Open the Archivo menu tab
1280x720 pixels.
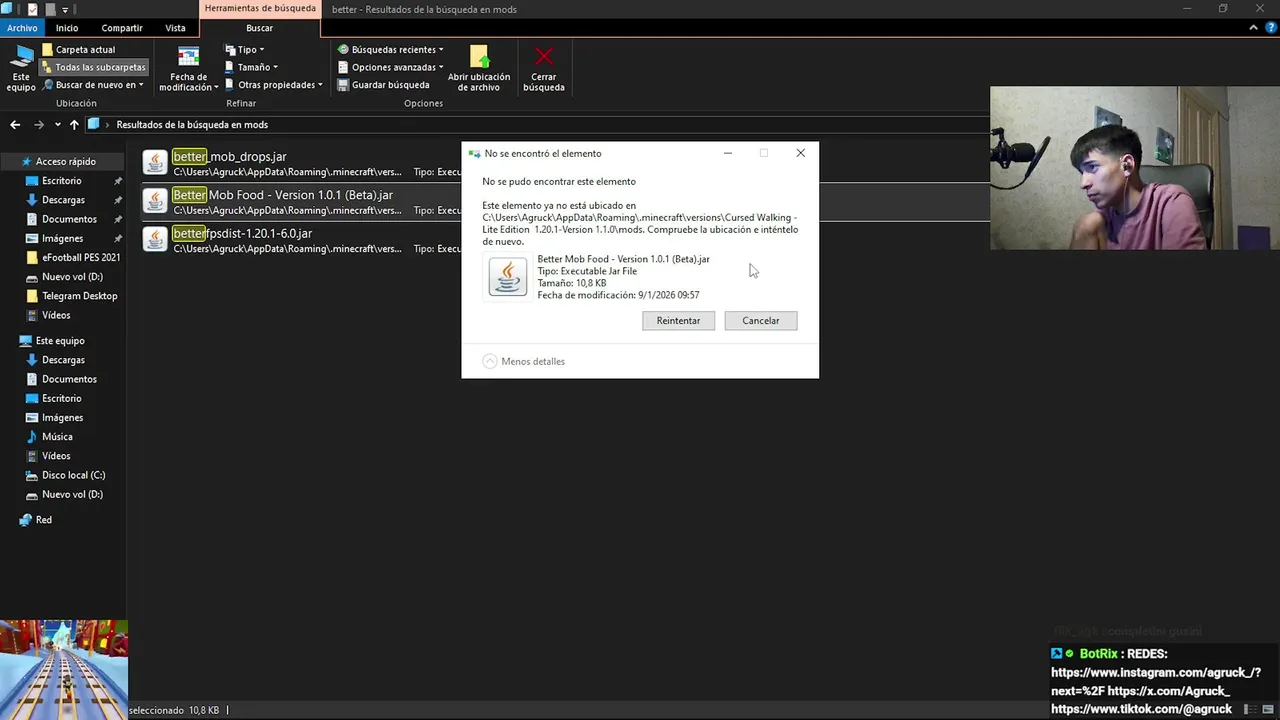pos(22,28)
